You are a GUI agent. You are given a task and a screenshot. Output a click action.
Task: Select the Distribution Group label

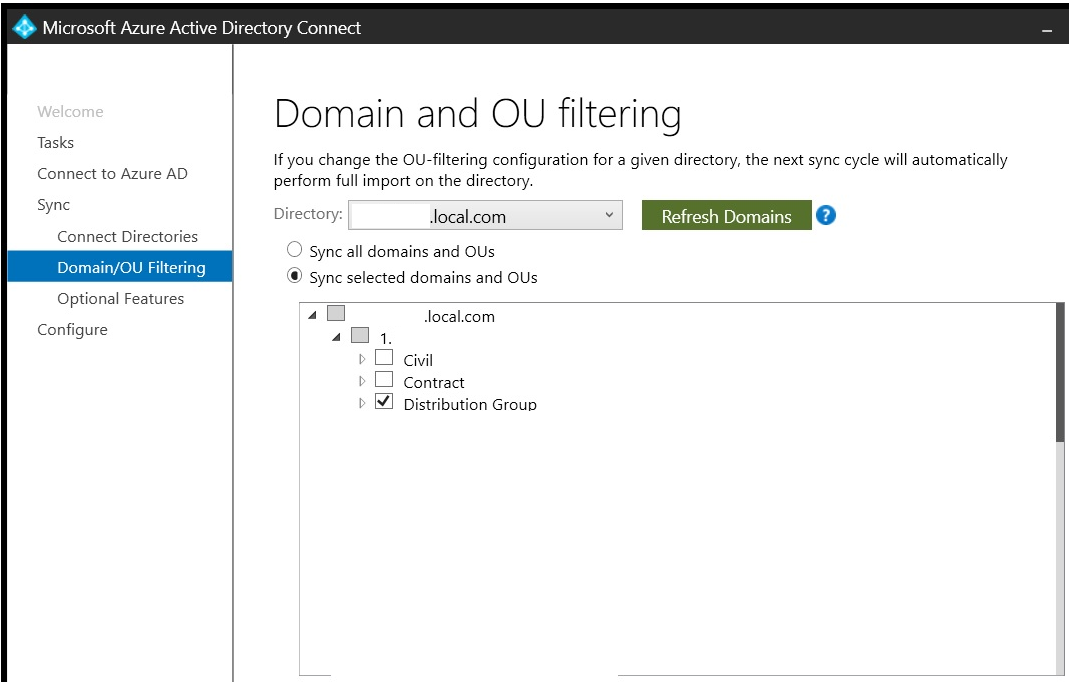tap(470, 404)
